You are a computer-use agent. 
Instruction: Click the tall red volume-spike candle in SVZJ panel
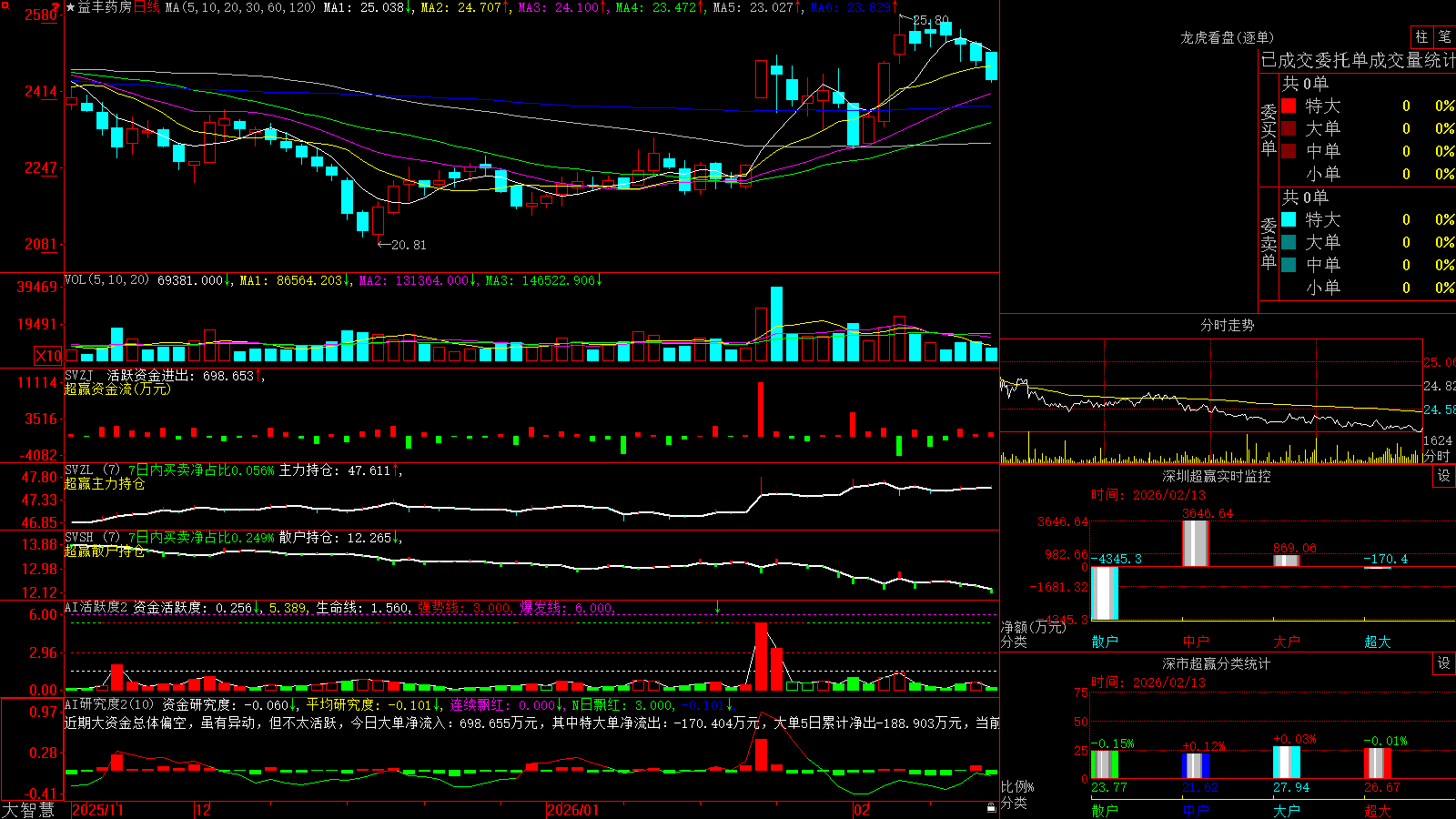(761, 409)
